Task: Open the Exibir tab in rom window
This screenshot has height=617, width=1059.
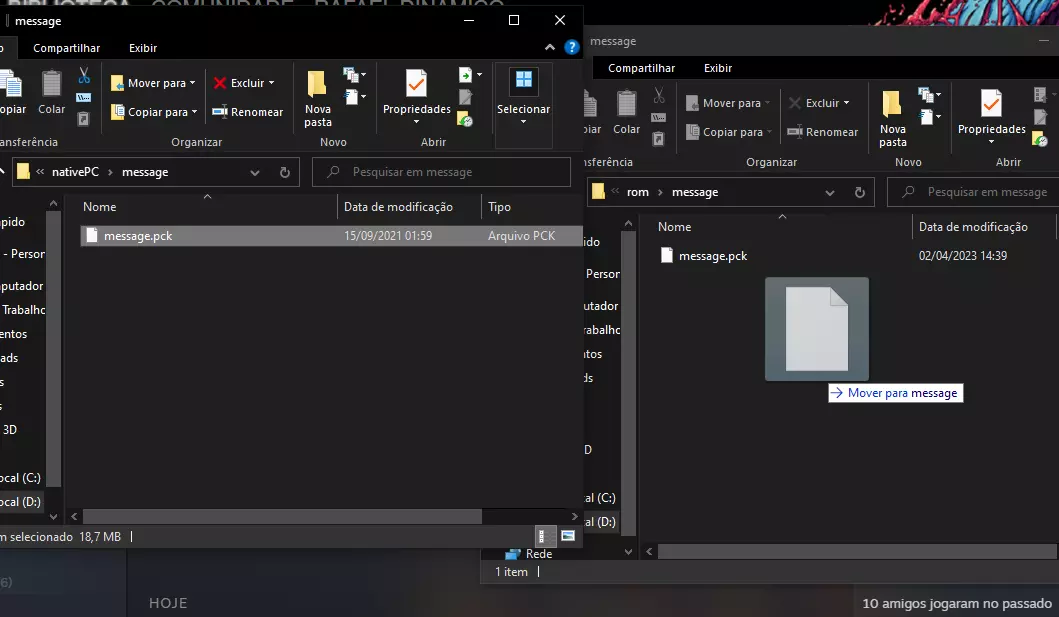Action: [718, 68]
